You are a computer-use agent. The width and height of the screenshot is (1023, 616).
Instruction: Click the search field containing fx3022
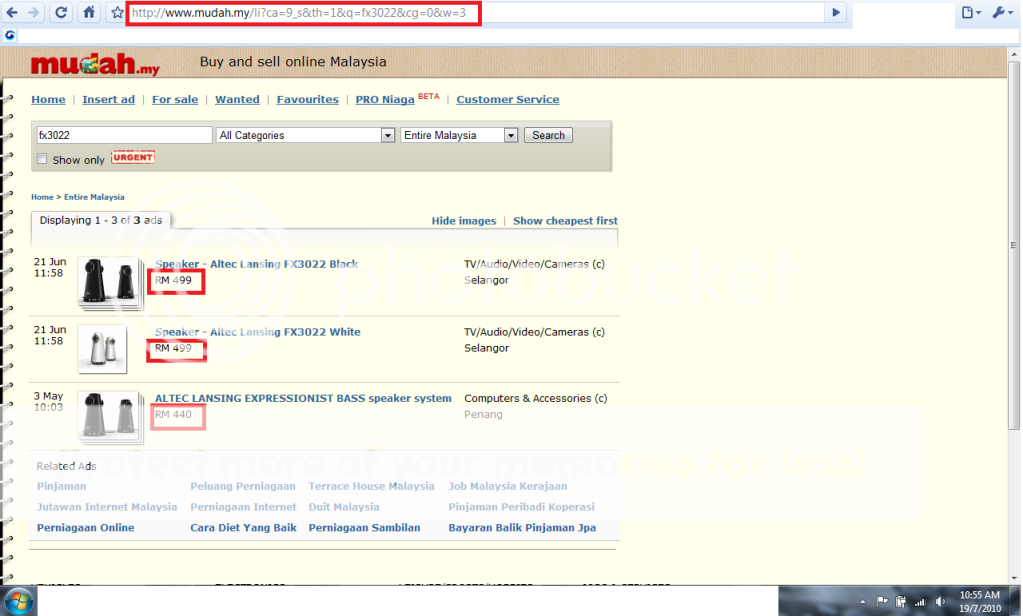[x=124, y=135]
